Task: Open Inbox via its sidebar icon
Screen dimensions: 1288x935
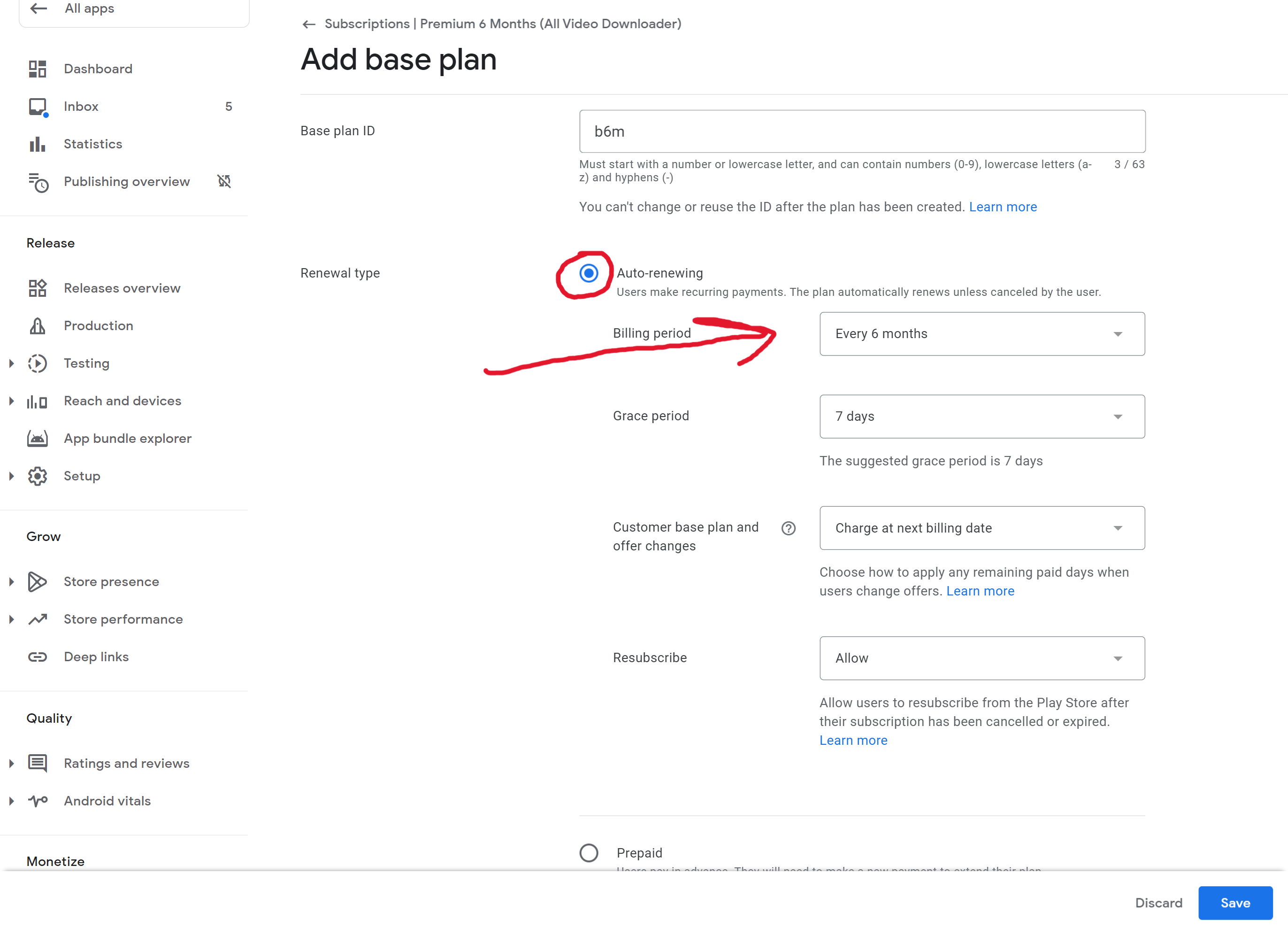Action: (38, 107)
